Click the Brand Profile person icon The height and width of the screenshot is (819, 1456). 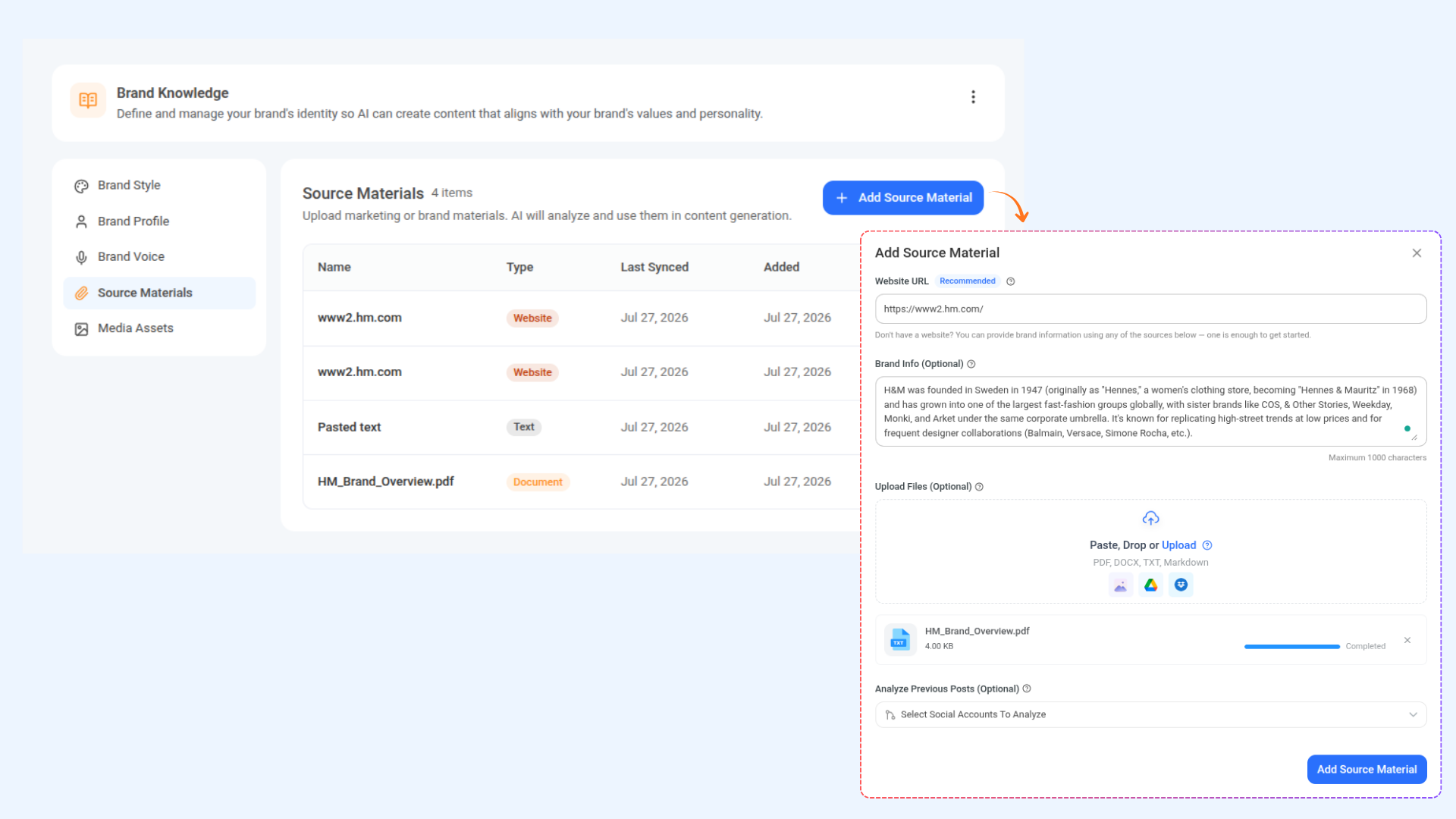coord(81,221)
